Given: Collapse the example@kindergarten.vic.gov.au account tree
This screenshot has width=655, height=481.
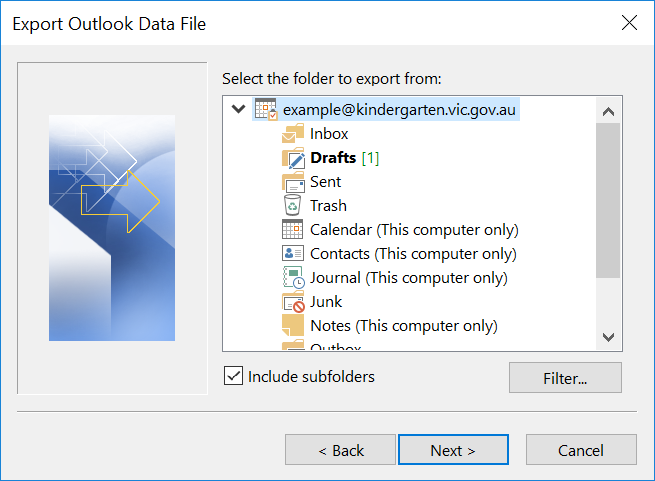Looking at the screenshot, I should pyautogui.click(x=239, y=109).
